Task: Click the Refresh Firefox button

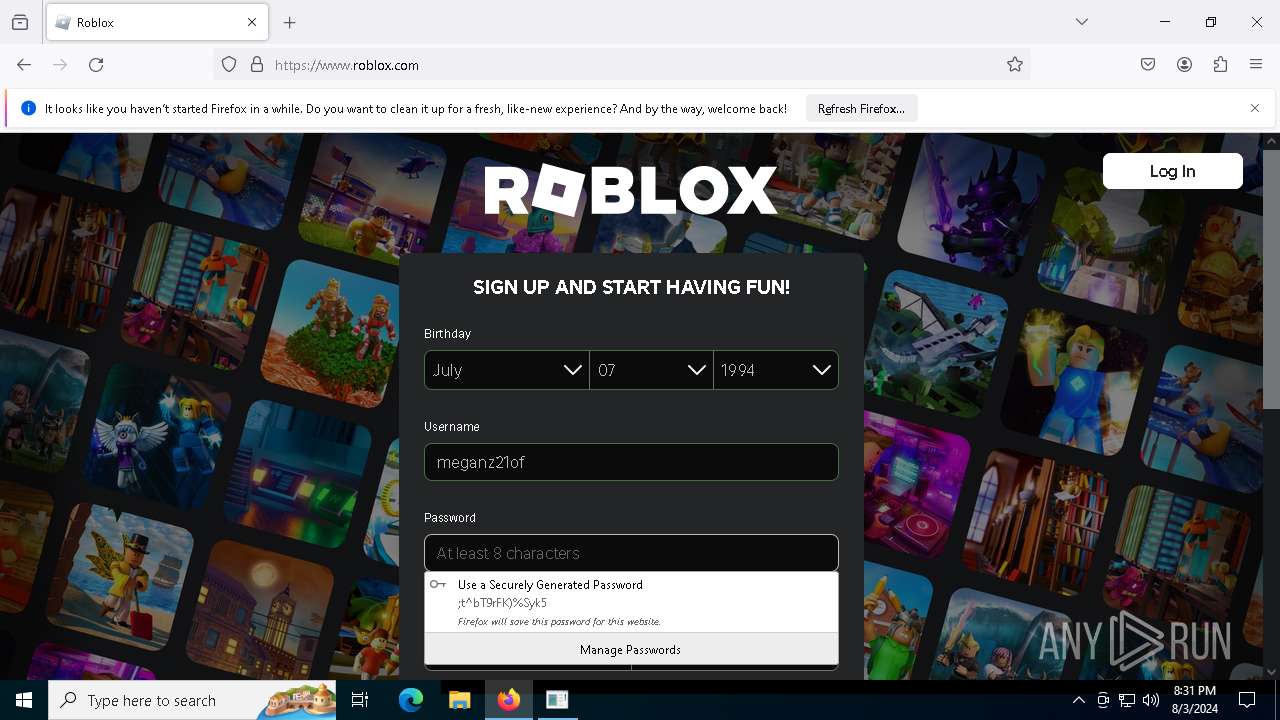Action: point(861,108)
